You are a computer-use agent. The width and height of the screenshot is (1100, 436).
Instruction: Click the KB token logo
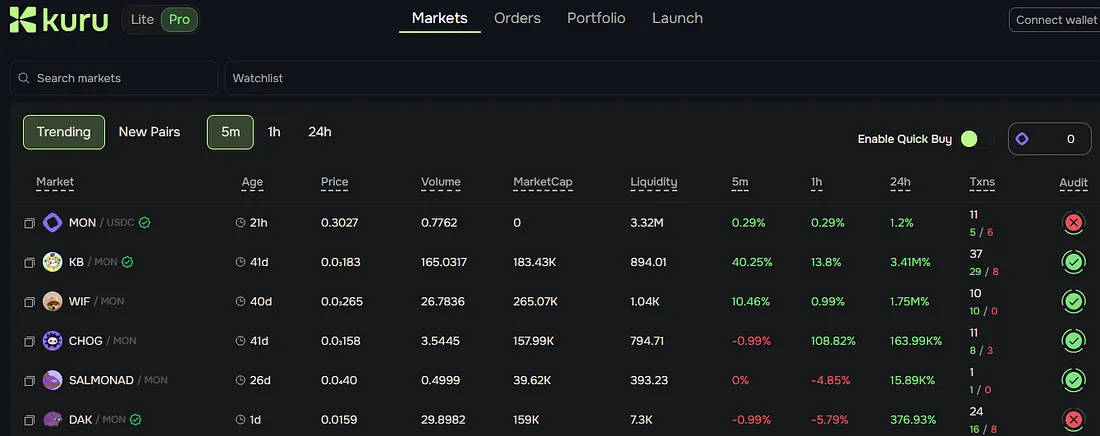[x=53, y=262]
